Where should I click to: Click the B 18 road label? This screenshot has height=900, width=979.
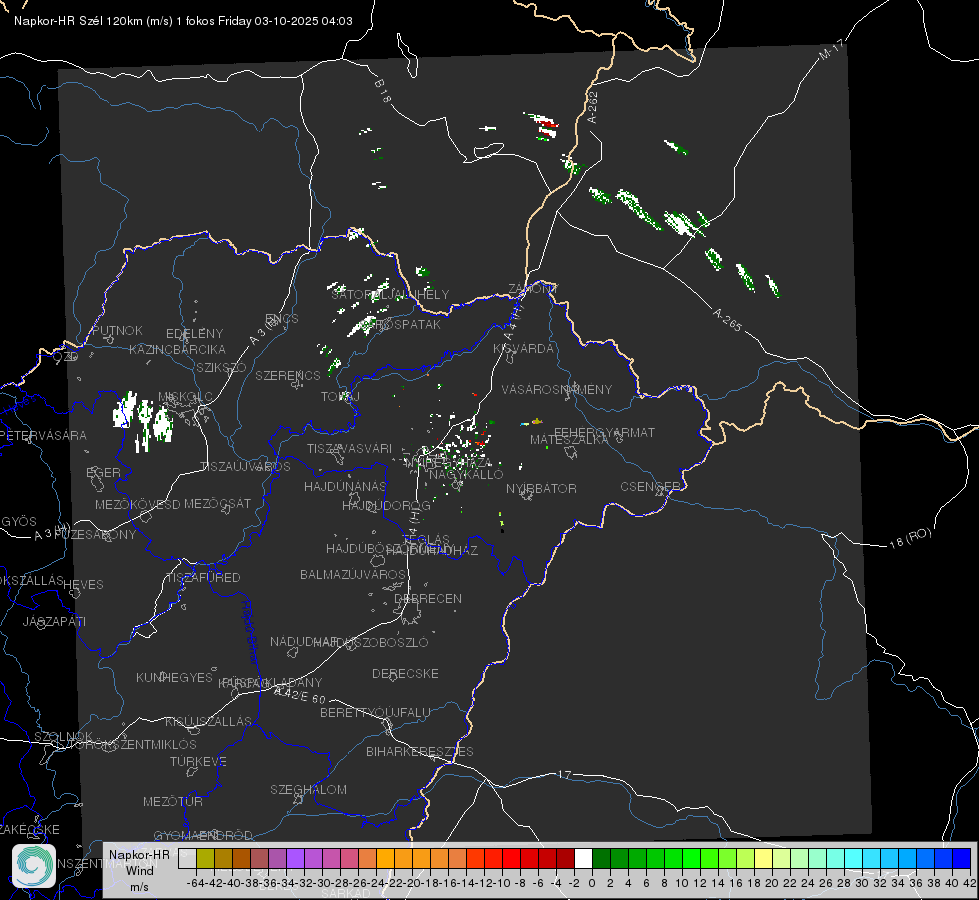pyautogui.click(x=383, y=91)
